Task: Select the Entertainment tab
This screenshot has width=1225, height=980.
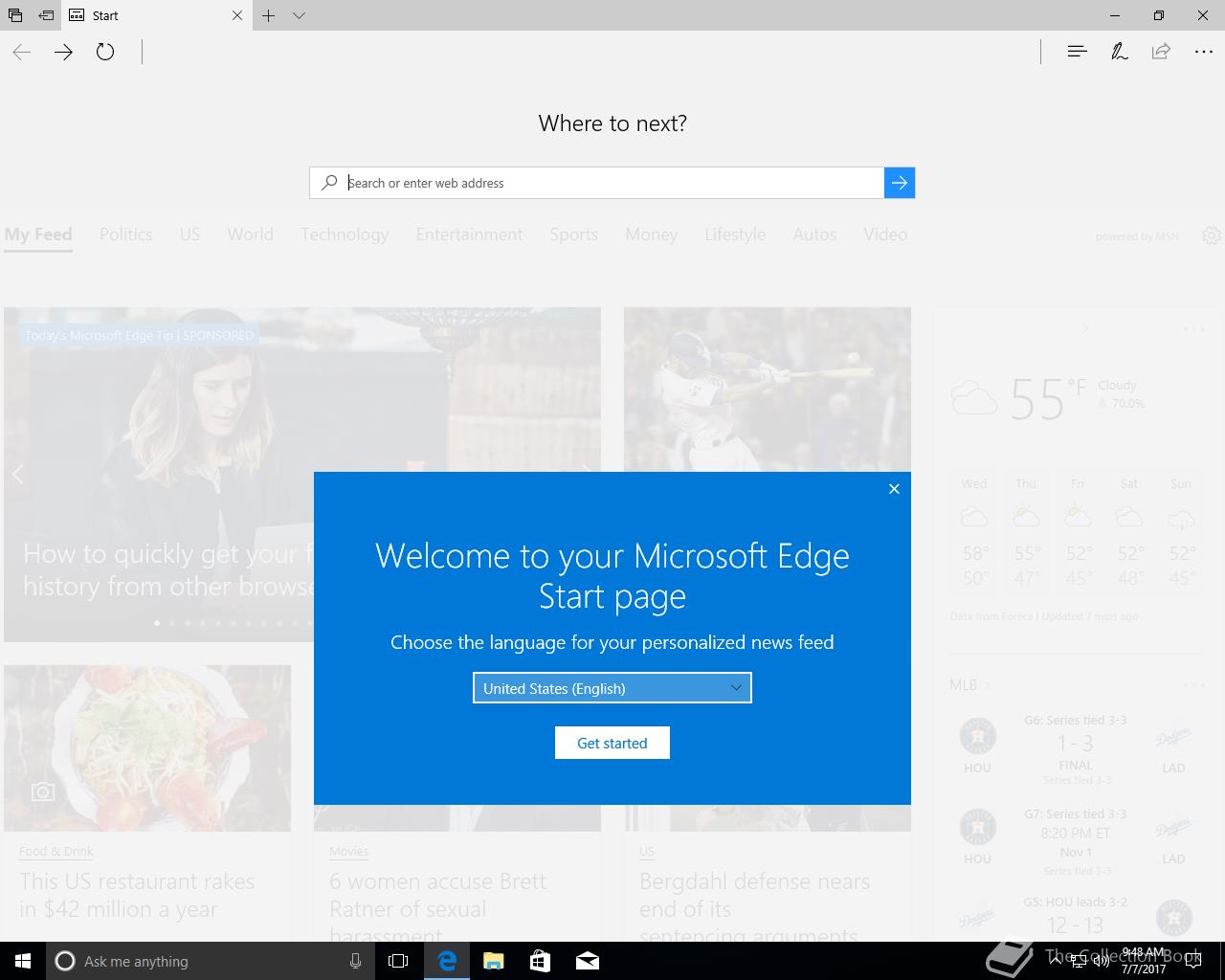Action: pos(469,234)
